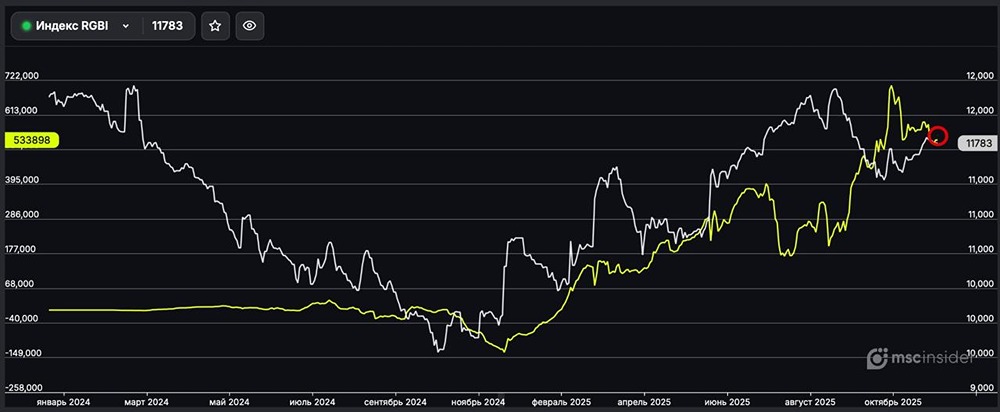The image size is (1000, 412).
Task: Click the ноябрь 2024 date label
Action: pos(479,402)
